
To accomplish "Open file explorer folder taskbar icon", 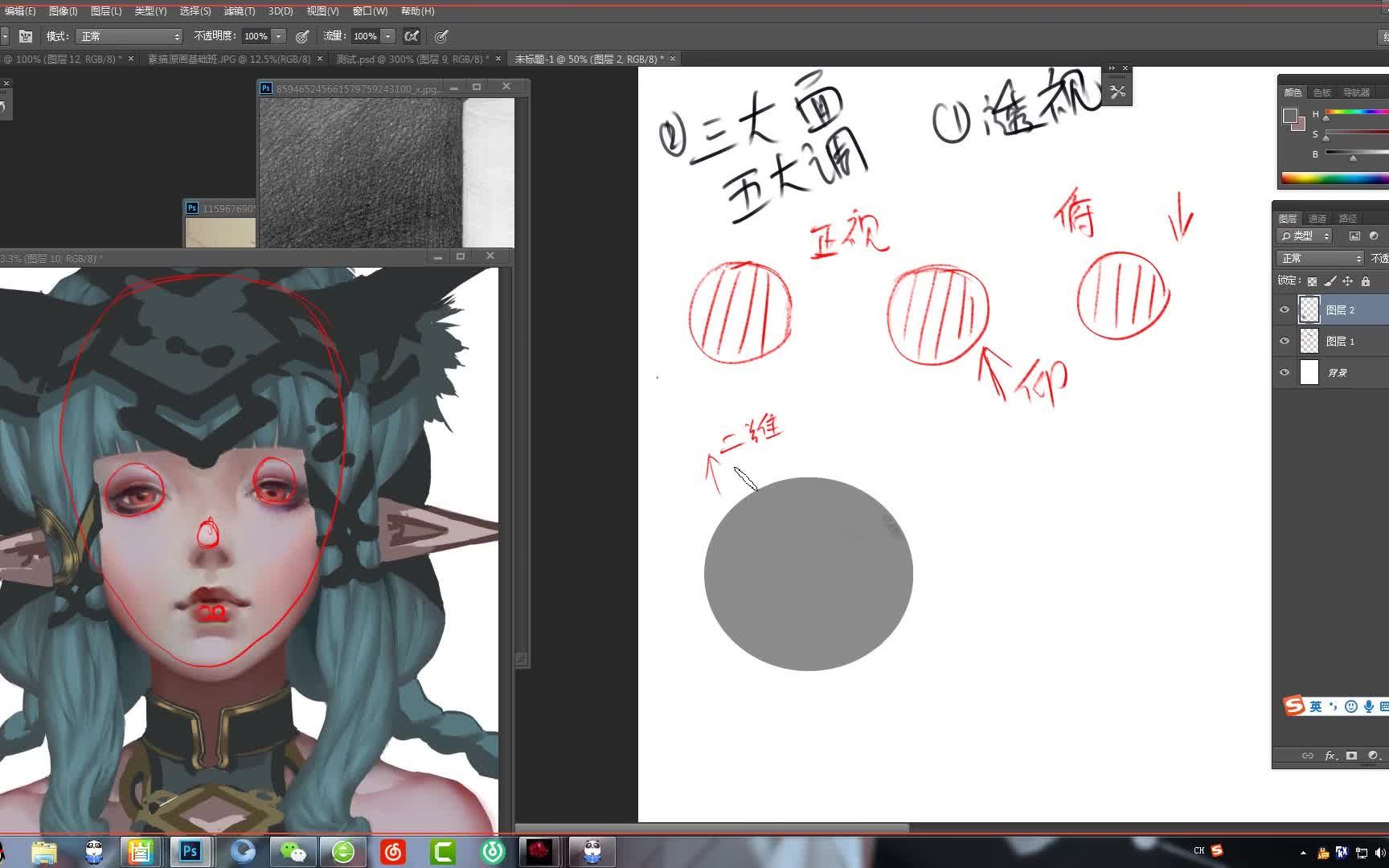I will 43,851.
